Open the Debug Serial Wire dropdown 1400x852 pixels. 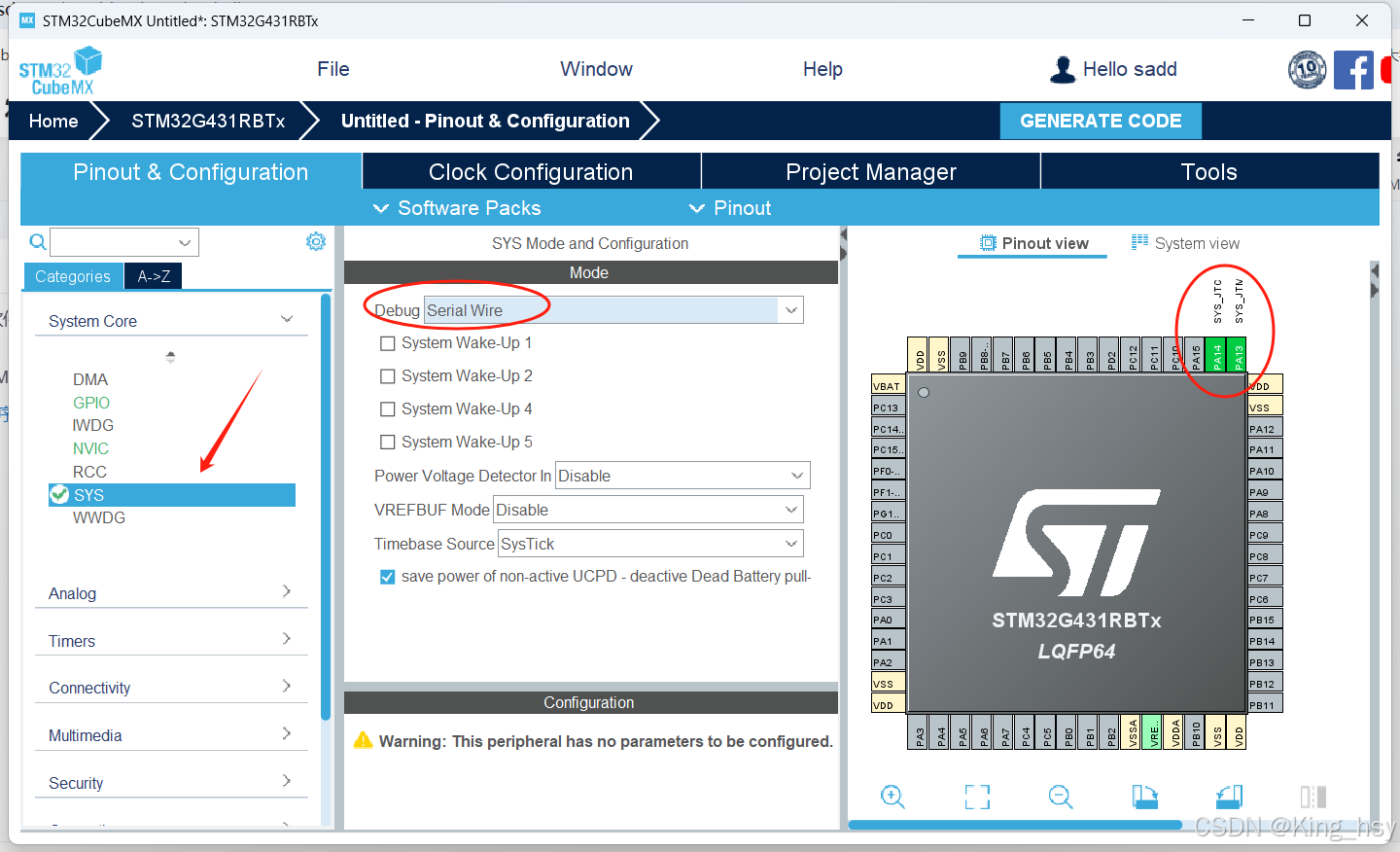point(613,310)
